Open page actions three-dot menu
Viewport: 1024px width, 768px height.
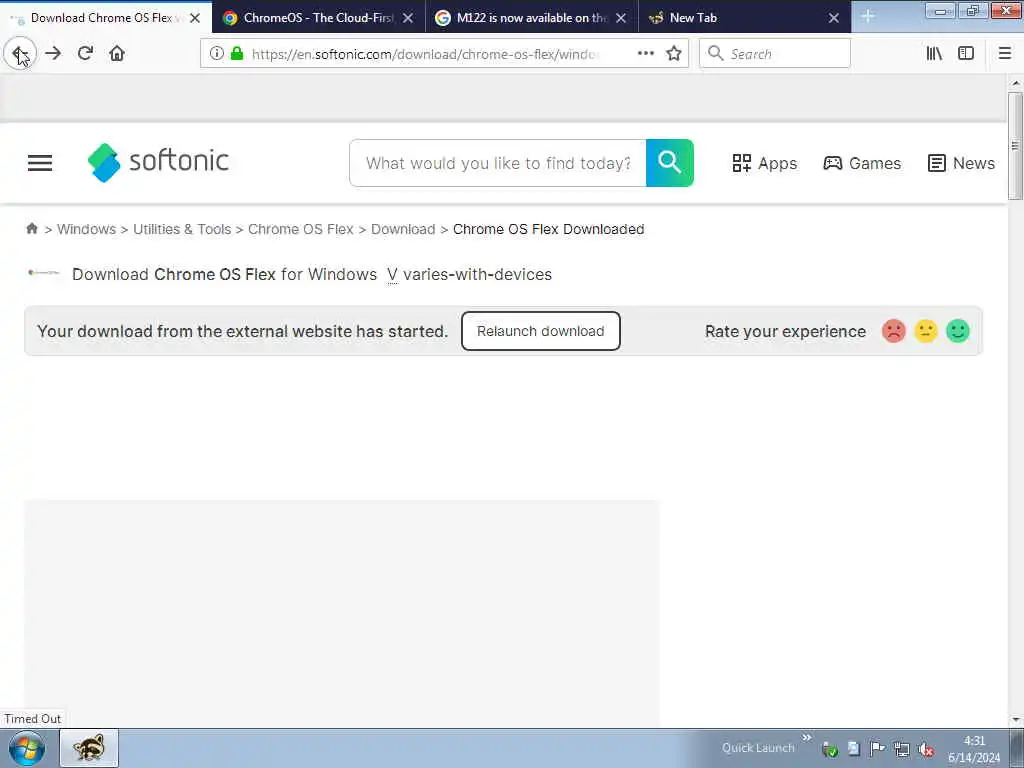point(645,54)
